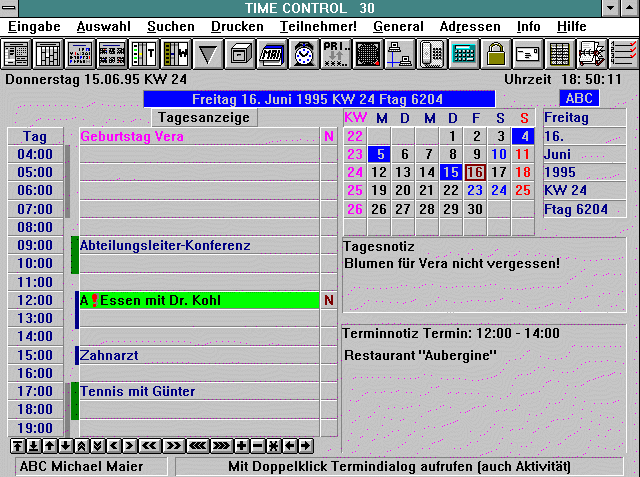Open the telephone dialer icon
The width and height of the screenshot is (640, 477).
pyautogui.click(x=431, y=54)
